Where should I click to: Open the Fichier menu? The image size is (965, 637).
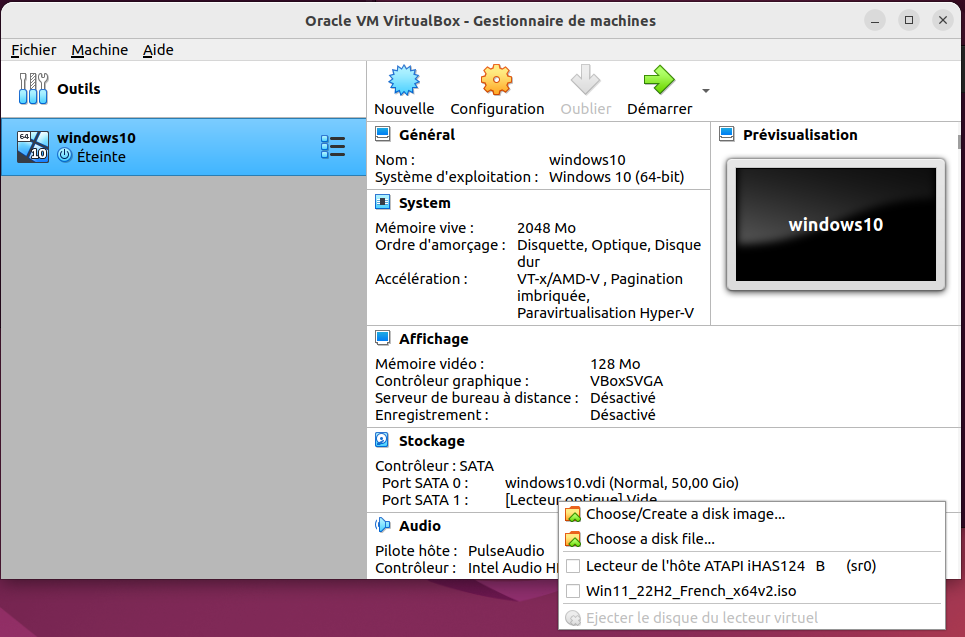click(x=33, y=50)
